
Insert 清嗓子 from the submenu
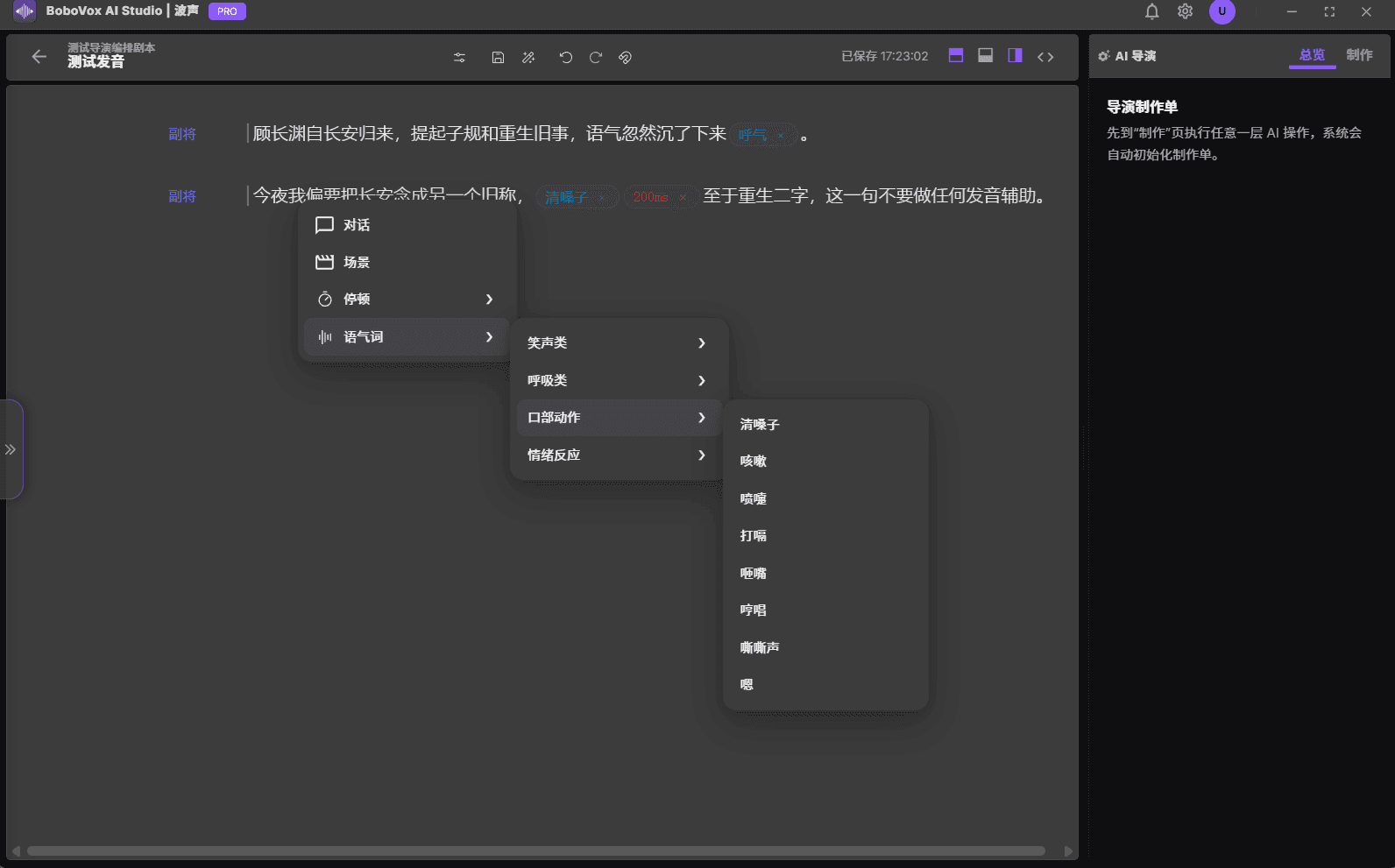[825, 425]
